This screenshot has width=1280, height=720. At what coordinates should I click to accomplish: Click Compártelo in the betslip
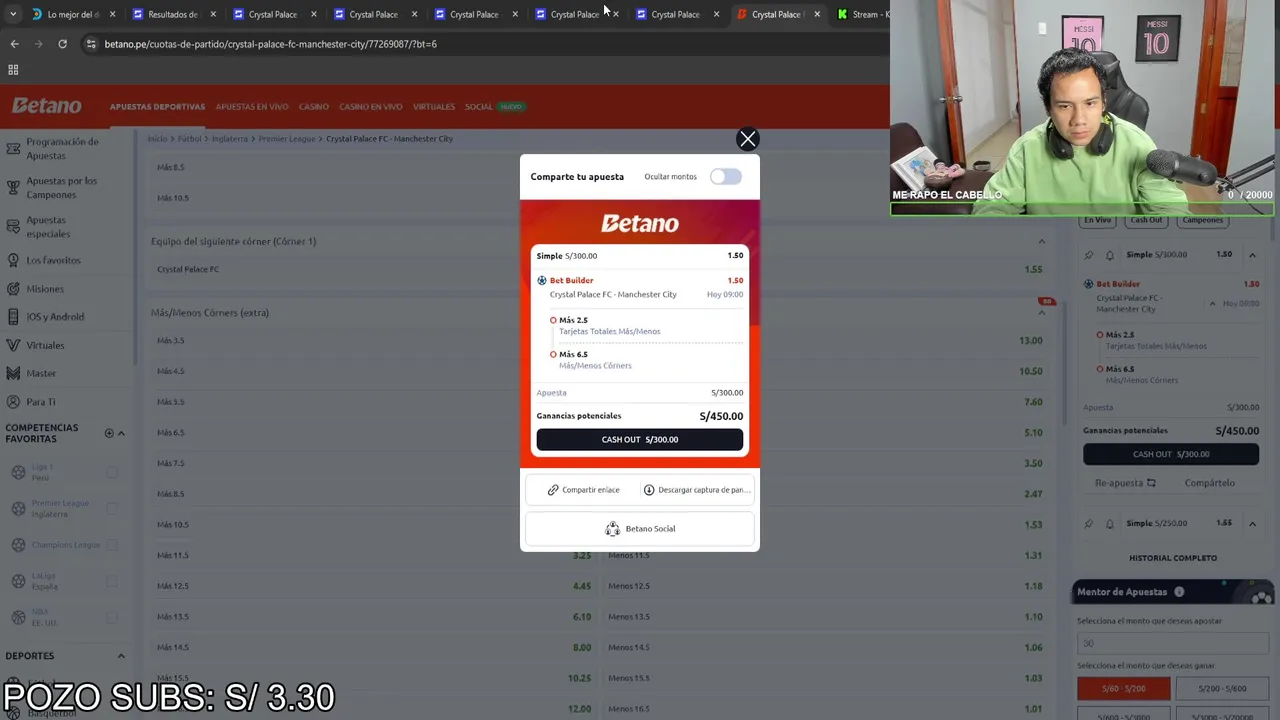pos(1210,483)
